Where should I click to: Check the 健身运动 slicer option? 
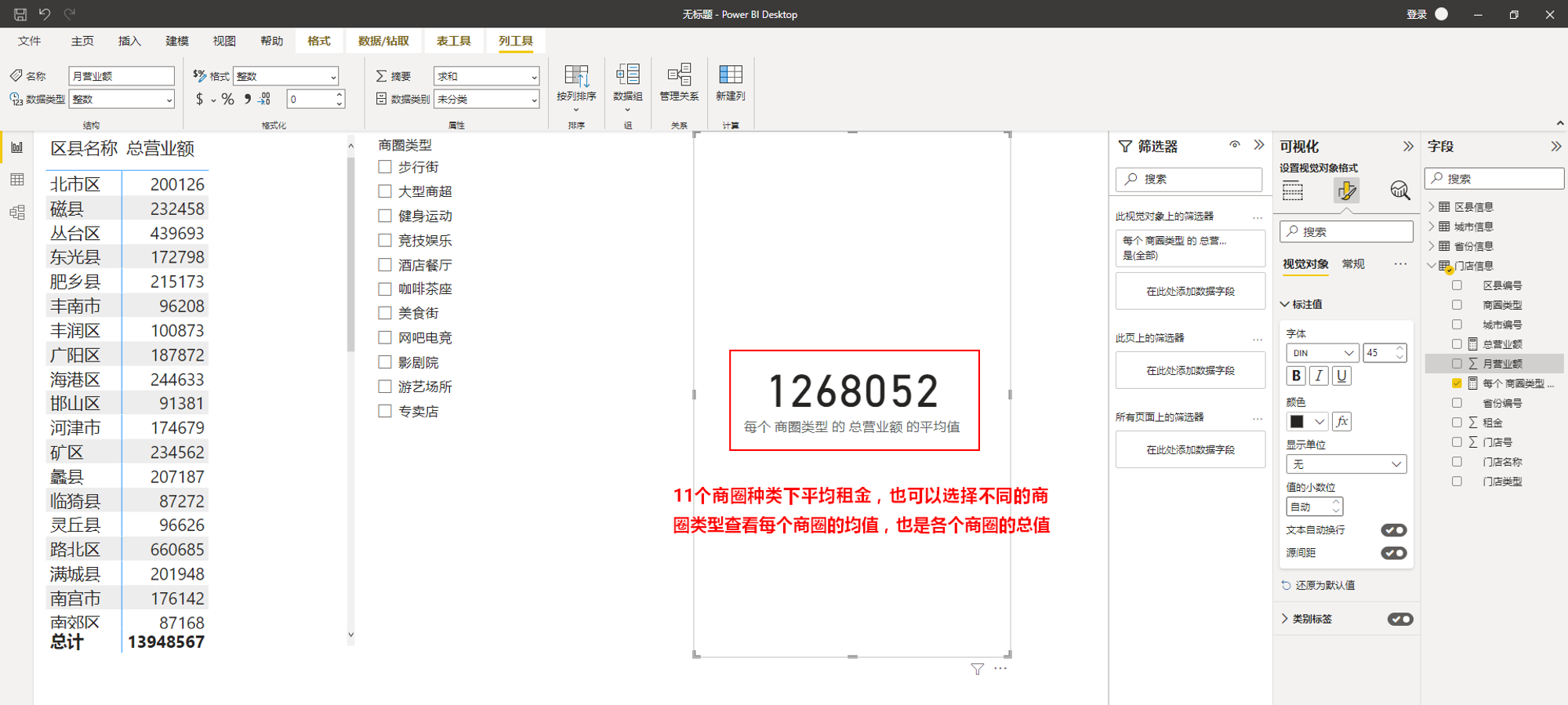click(x=385, y=216)
